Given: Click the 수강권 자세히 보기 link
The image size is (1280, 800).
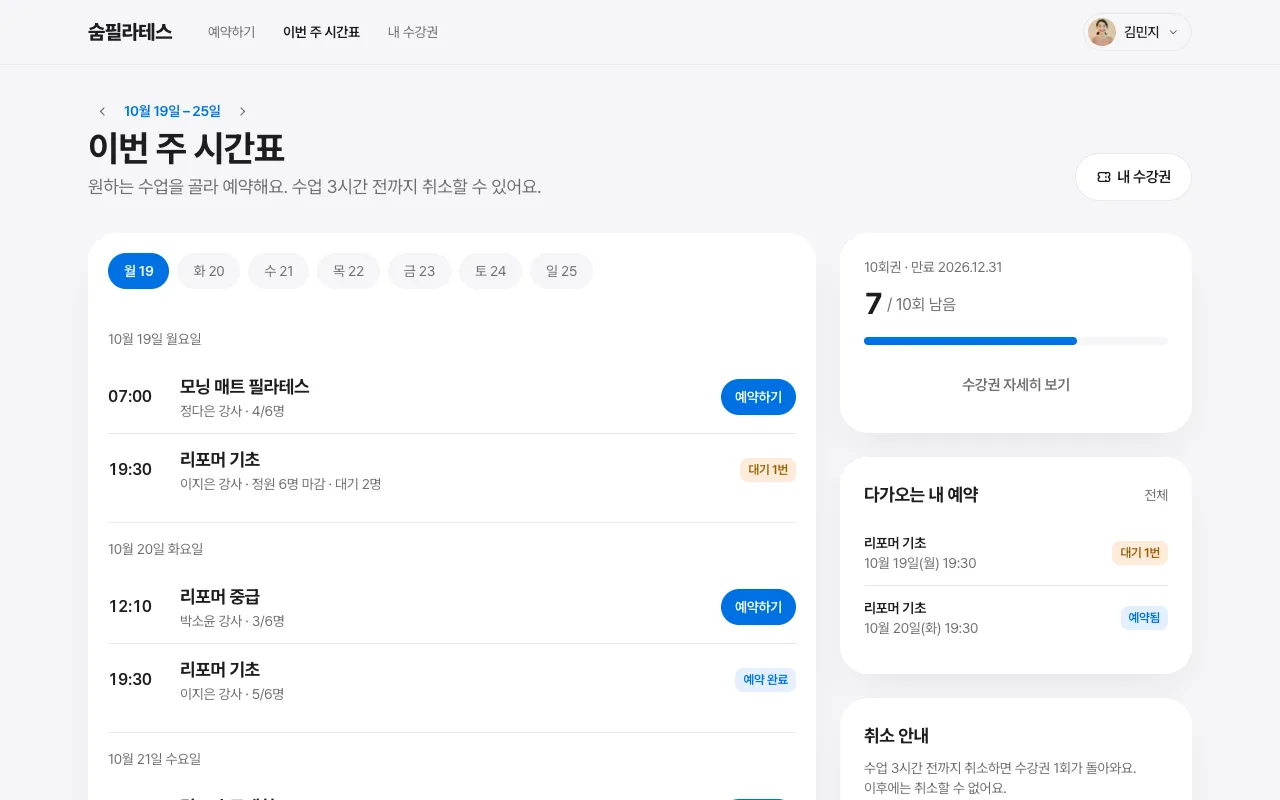Looking at the screenshot, I should [x=1016, y=385].
